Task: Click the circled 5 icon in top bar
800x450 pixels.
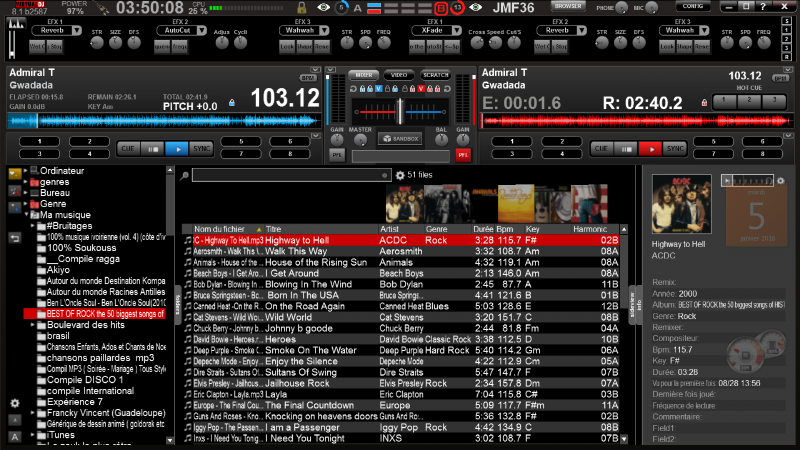Action: click(x=341, y=8)
